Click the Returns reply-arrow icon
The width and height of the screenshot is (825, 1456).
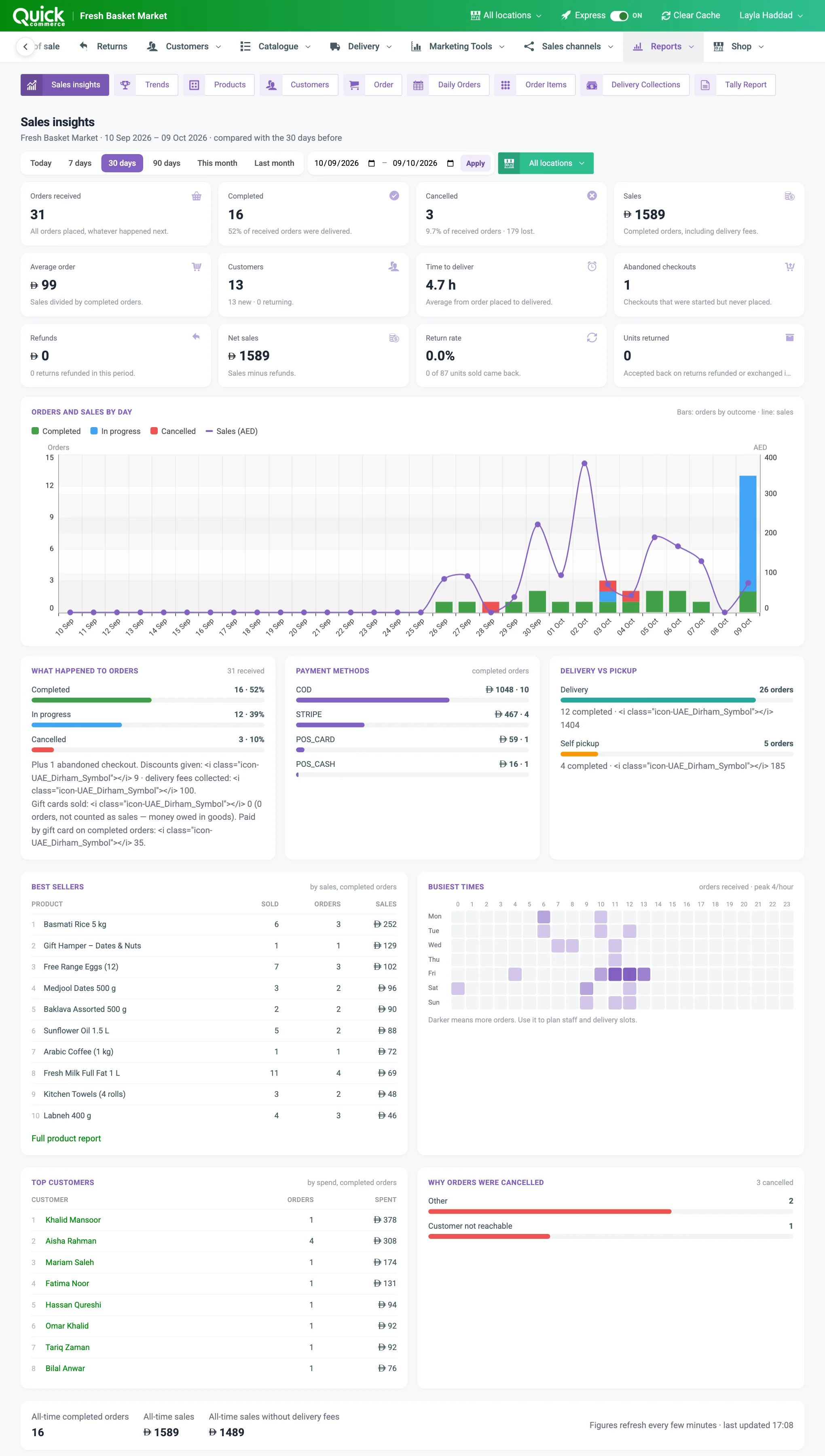(83, 46)
